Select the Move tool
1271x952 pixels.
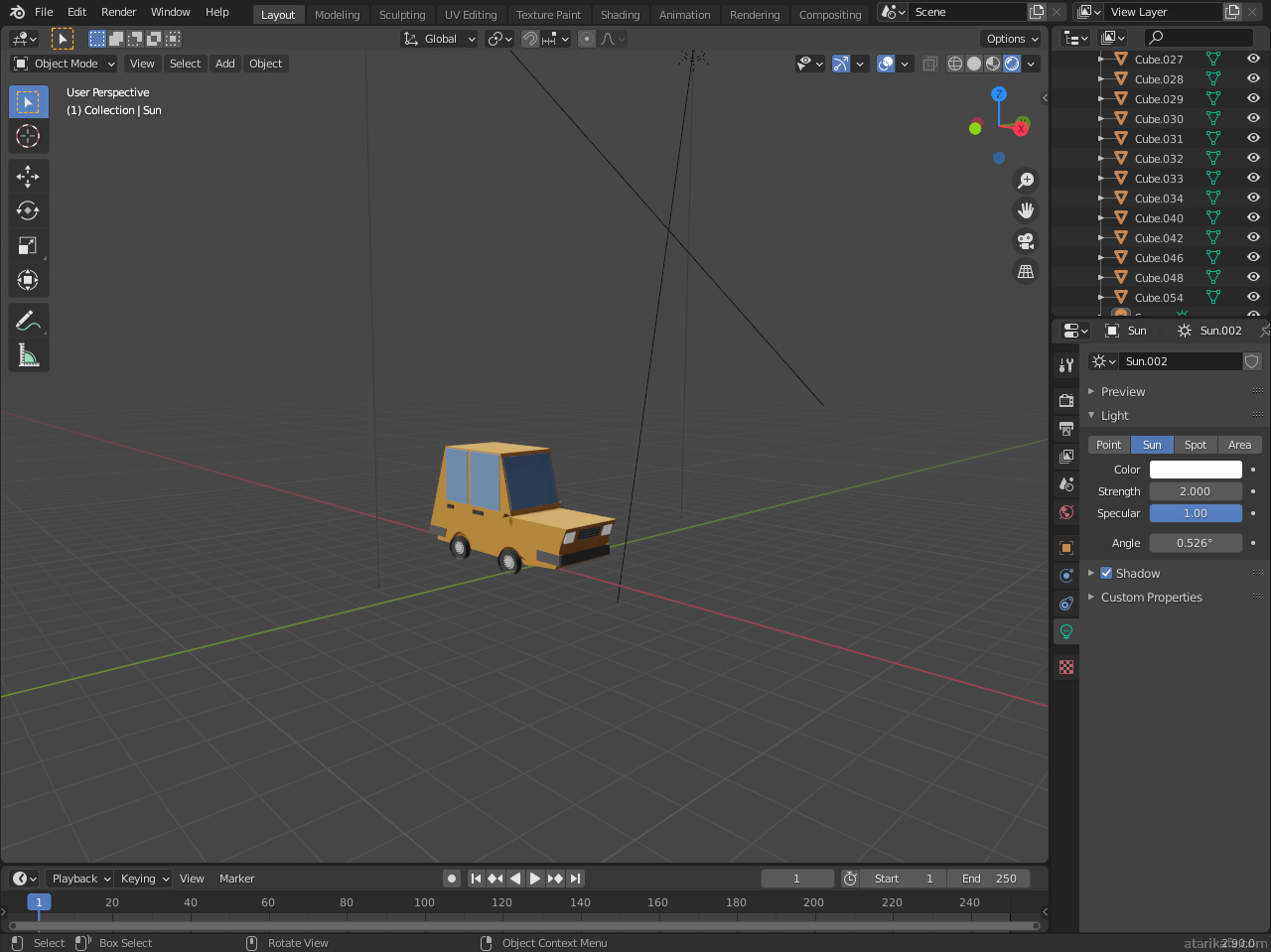coord(28,177)
